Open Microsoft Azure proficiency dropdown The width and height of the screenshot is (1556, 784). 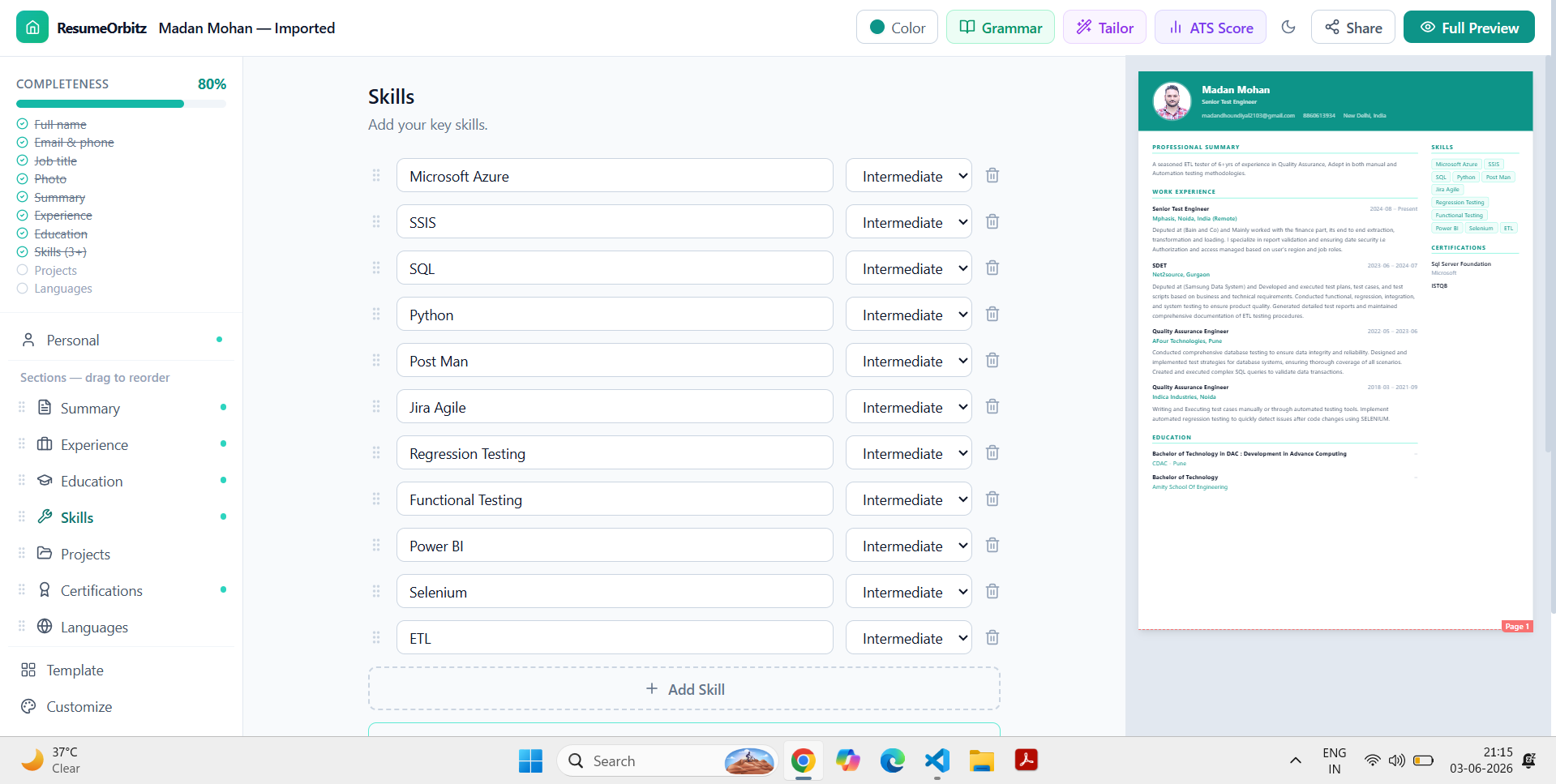point(908,175)
